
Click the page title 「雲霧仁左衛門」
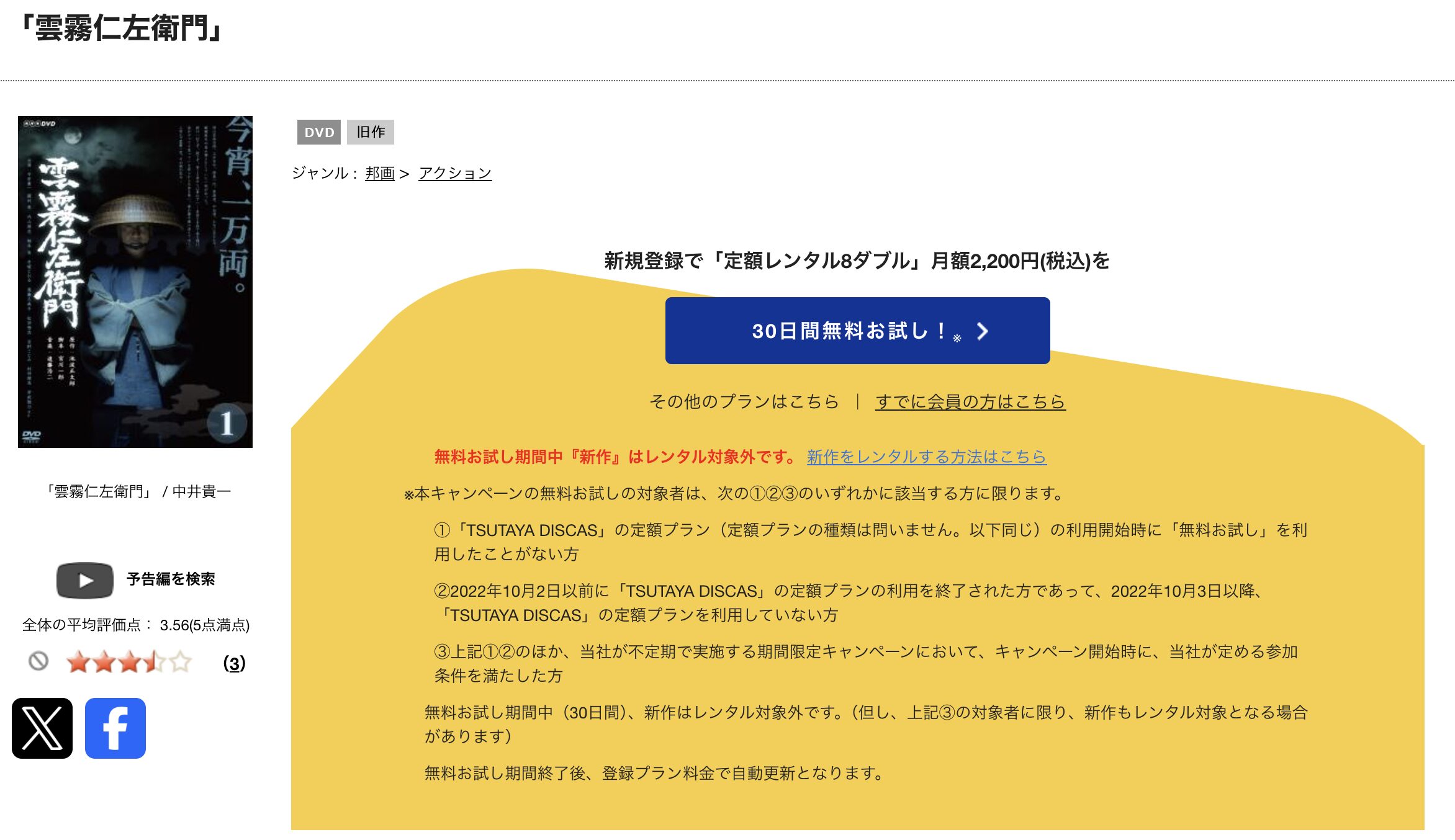(120, 29)
